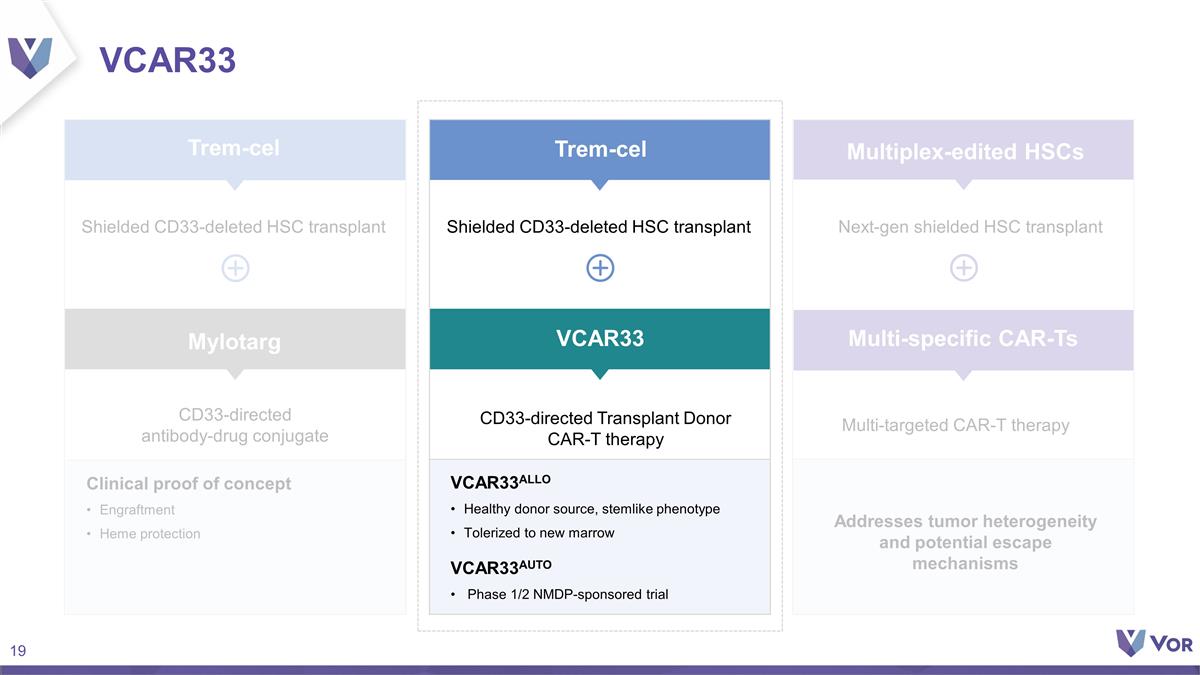Click slide number 19
The image size is (1200, 675).
click(x=18, y=651)
